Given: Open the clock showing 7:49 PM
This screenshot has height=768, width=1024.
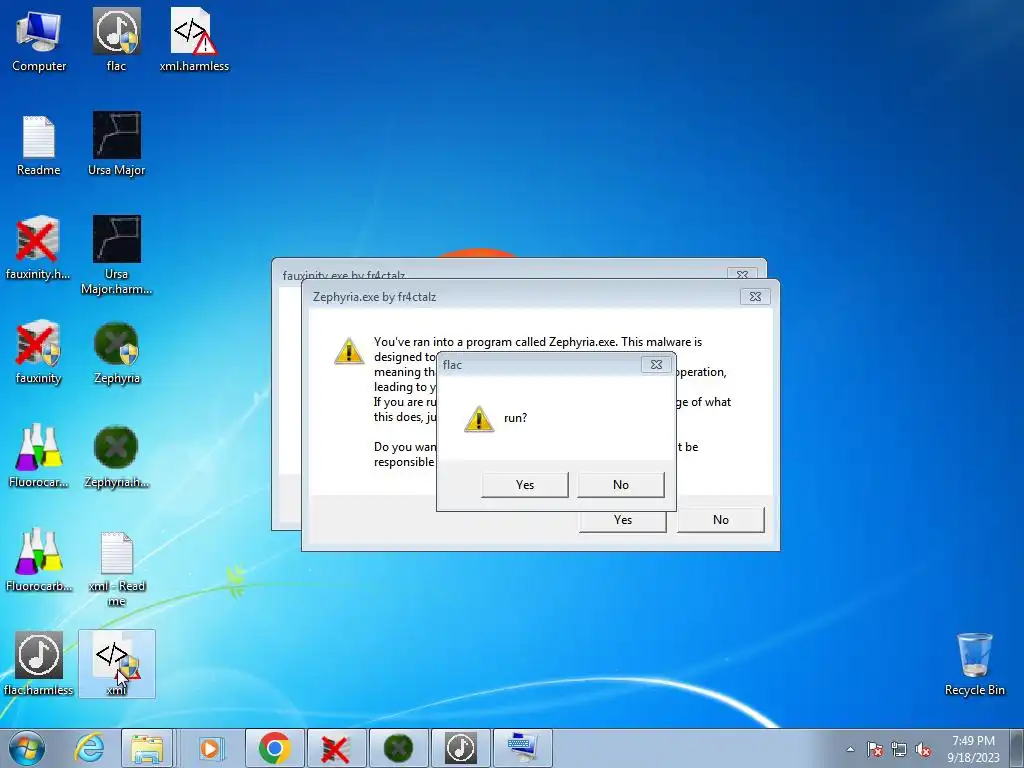Looking at the screenshot, I should click(x=973, y=749).
